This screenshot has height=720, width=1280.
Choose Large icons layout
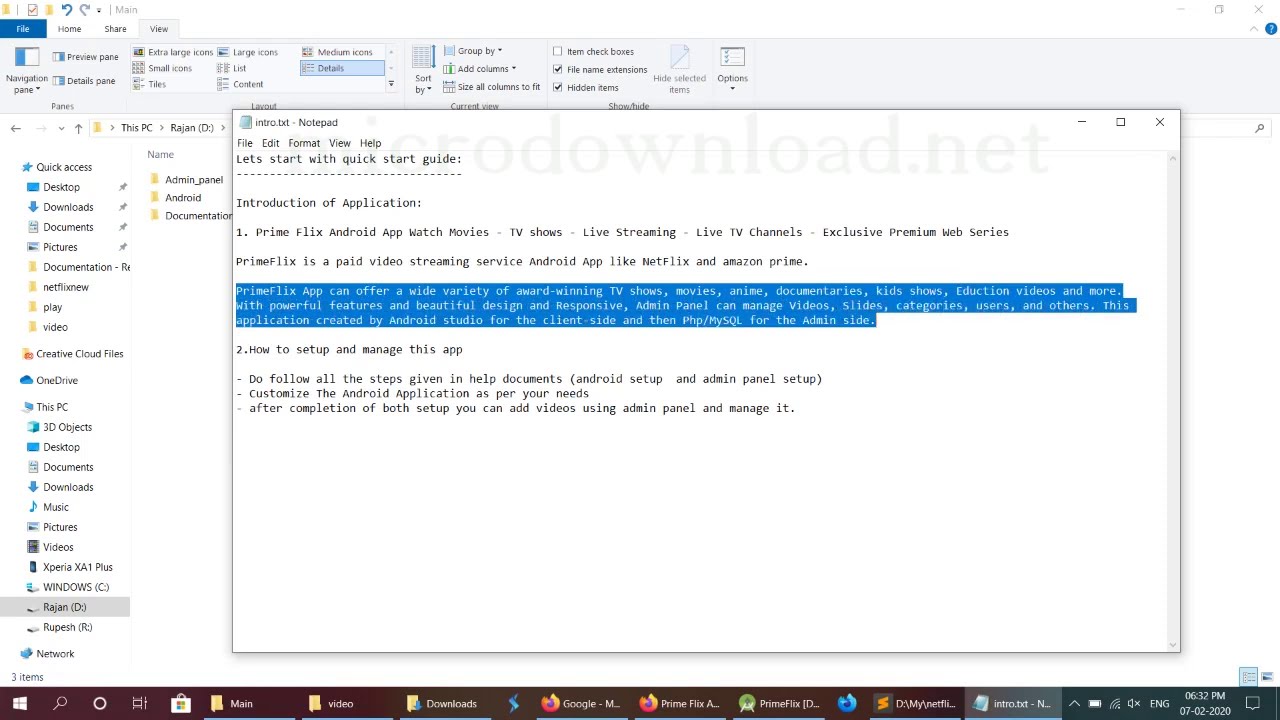click(247, 52)
